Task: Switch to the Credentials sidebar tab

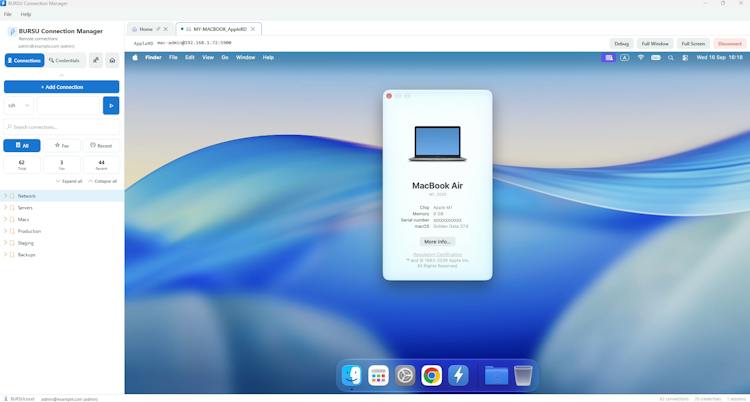Action: (65, 60)
